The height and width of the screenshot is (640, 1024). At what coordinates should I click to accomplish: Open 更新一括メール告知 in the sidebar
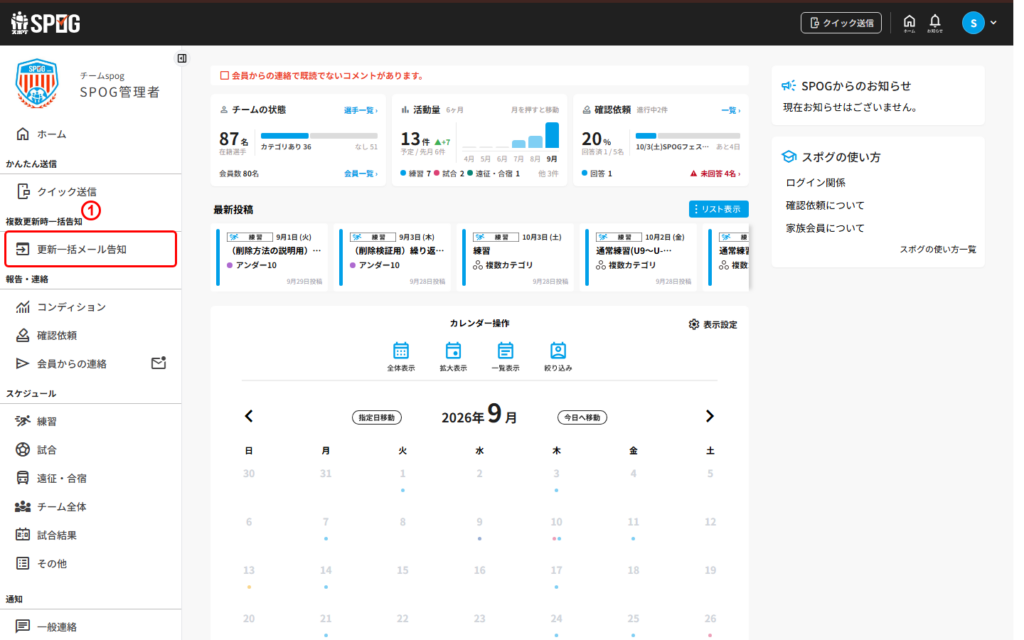(x=91, y=249)
